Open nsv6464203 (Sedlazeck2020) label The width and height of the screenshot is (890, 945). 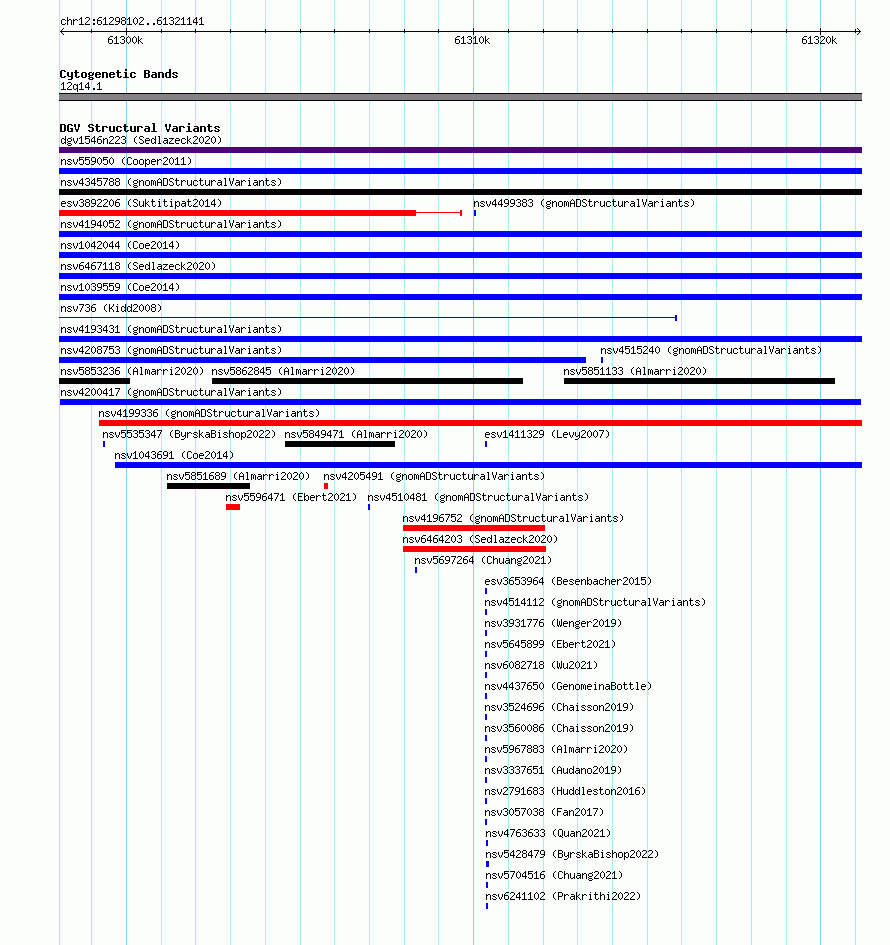480,540
